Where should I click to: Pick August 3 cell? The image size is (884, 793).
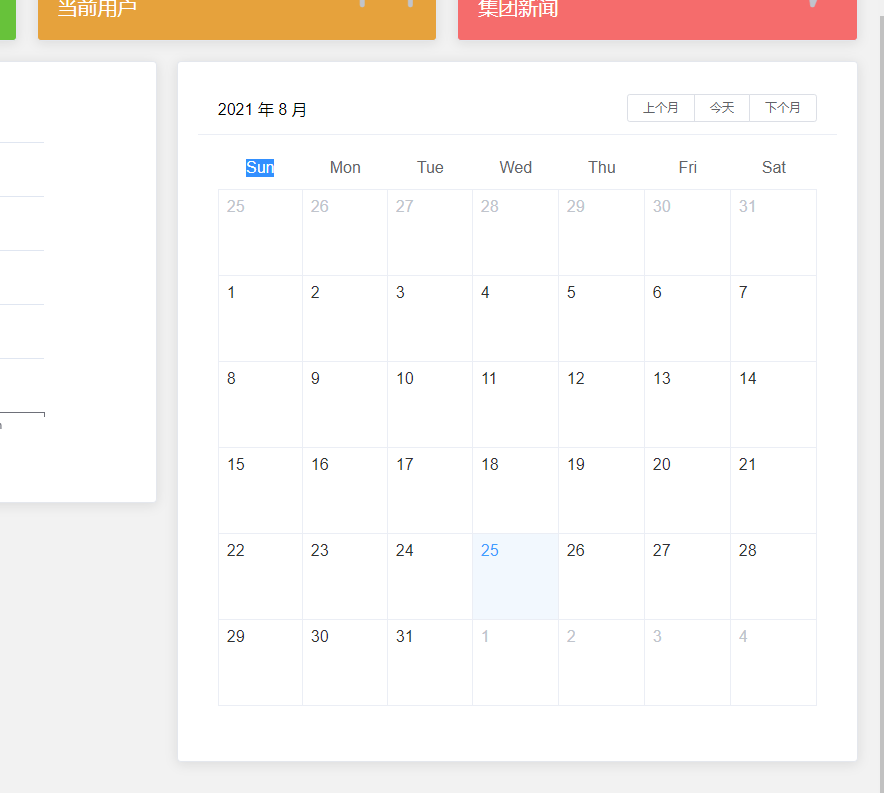coord(430,319)
